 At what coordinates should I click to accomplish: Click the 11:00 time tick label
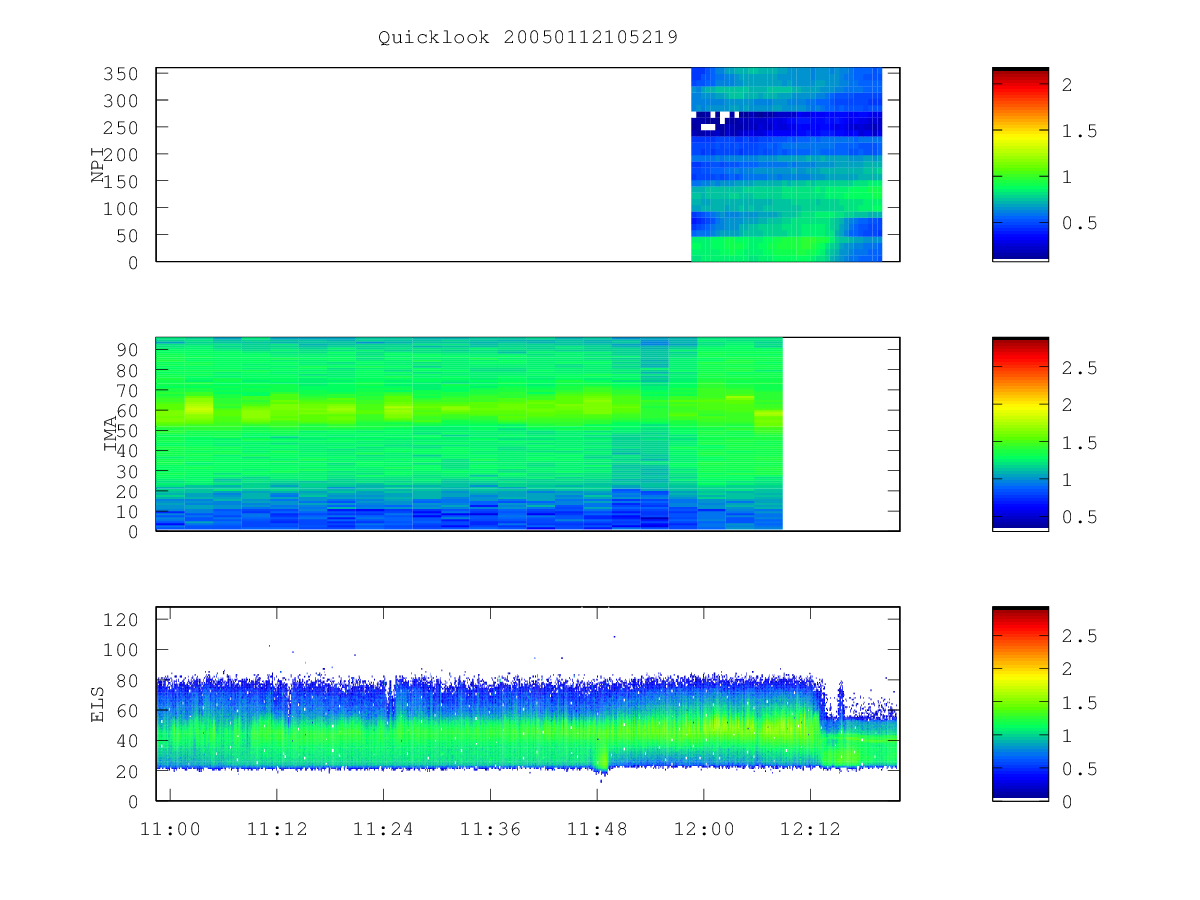170,829
